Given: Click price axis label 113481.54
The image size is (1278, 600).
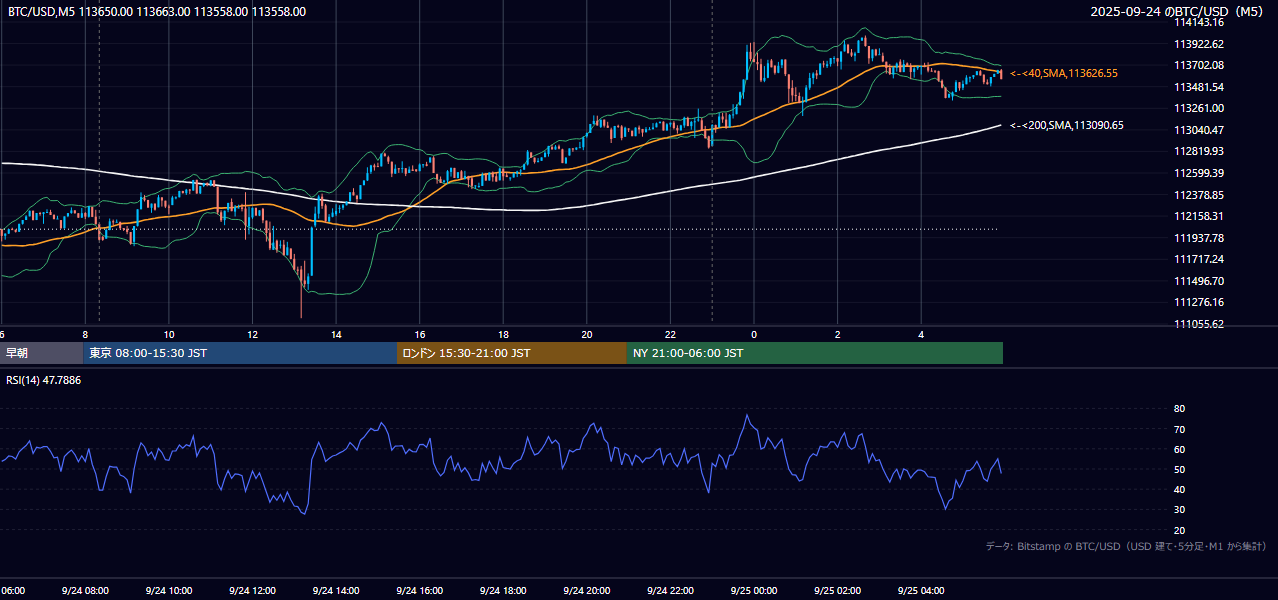Looking at the screenshot, I should pos(1199,87).
